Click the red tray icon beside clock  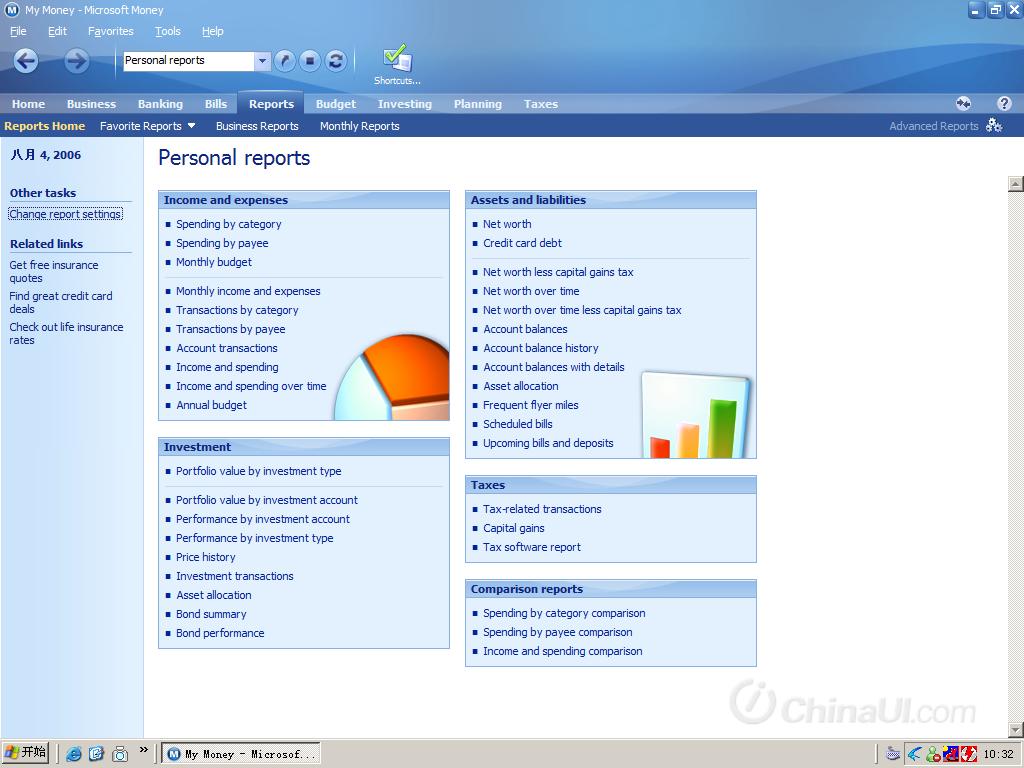click(x=968, y=754)
